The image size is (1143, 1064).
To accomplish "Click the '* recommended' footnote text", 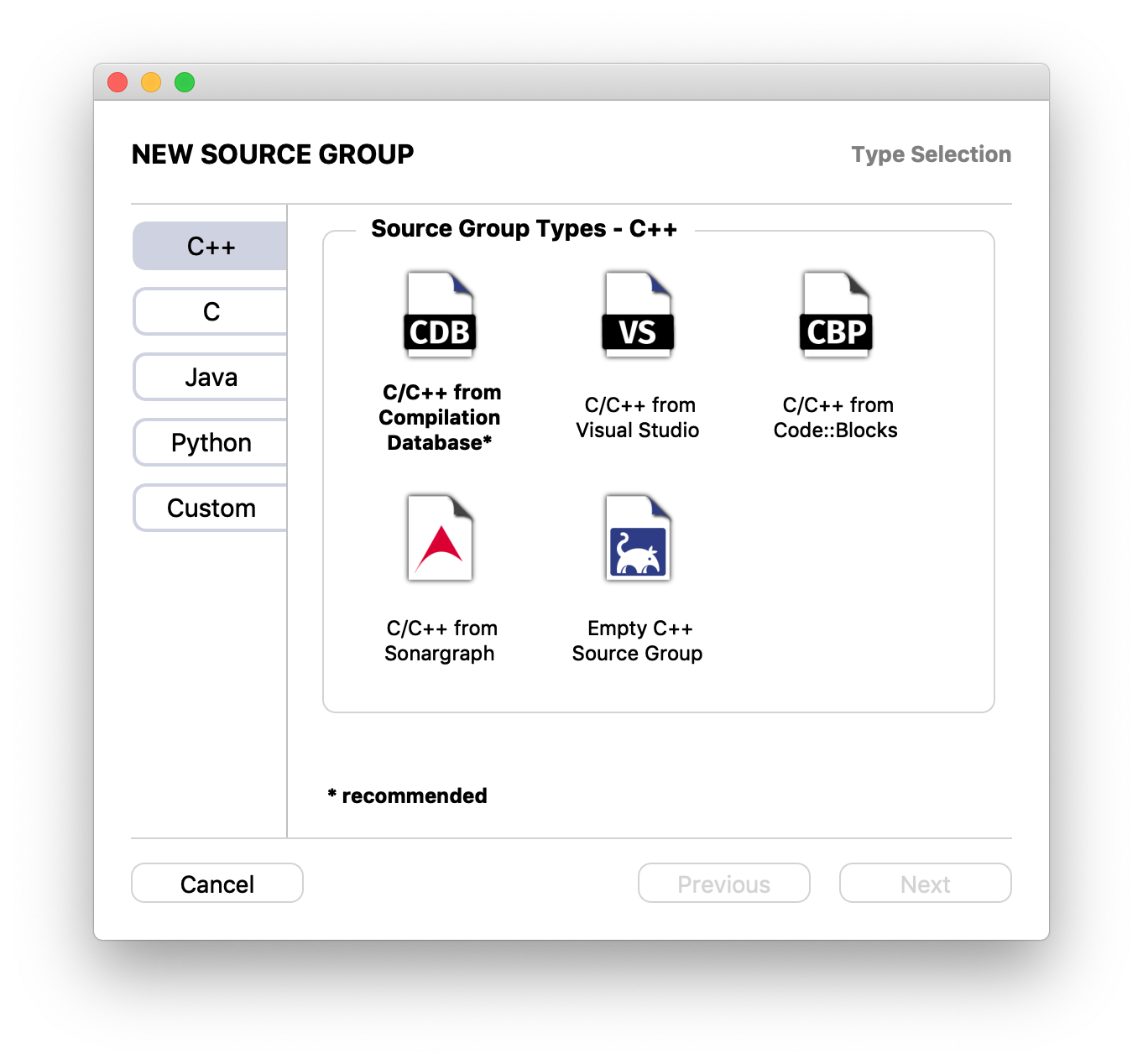I will [407, 795].
